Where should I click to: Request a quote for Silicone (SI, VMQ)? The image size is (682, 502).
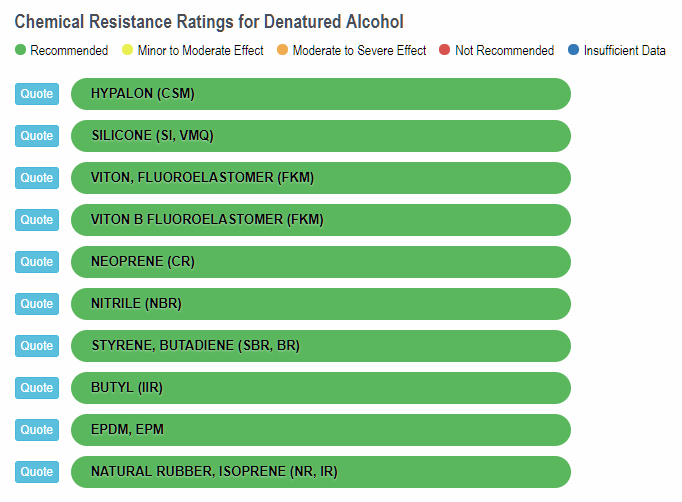[37, 136]
